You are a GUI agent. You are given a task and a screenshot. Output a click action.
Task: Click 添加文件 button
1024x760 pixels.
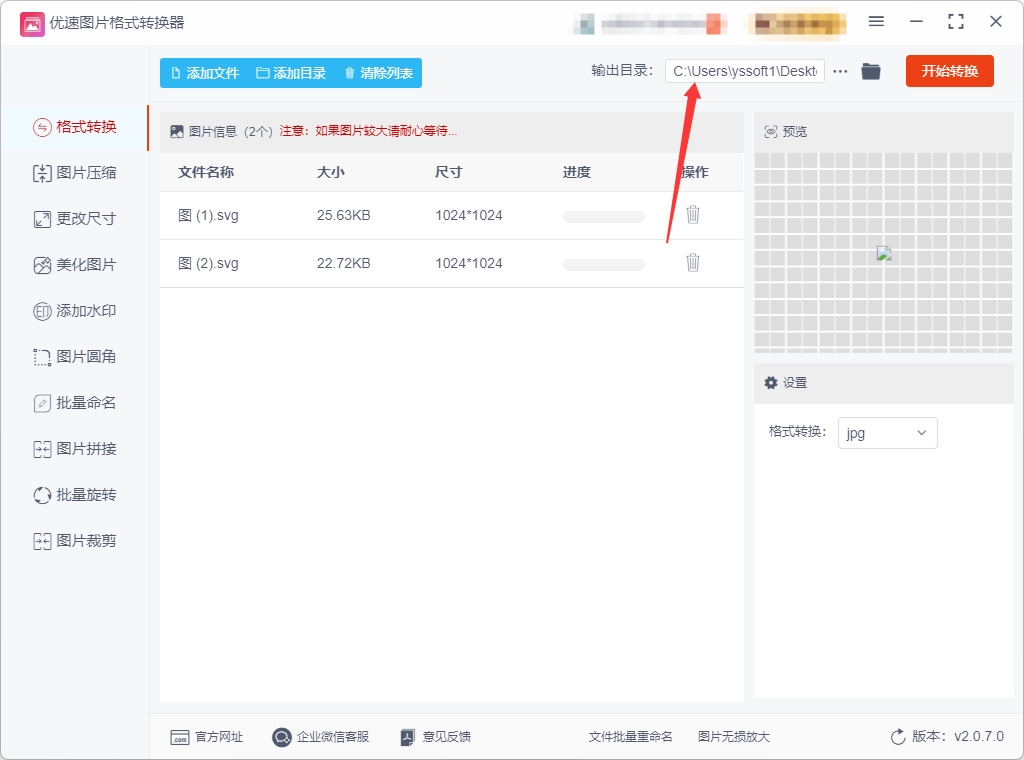(x=205, y=73)
